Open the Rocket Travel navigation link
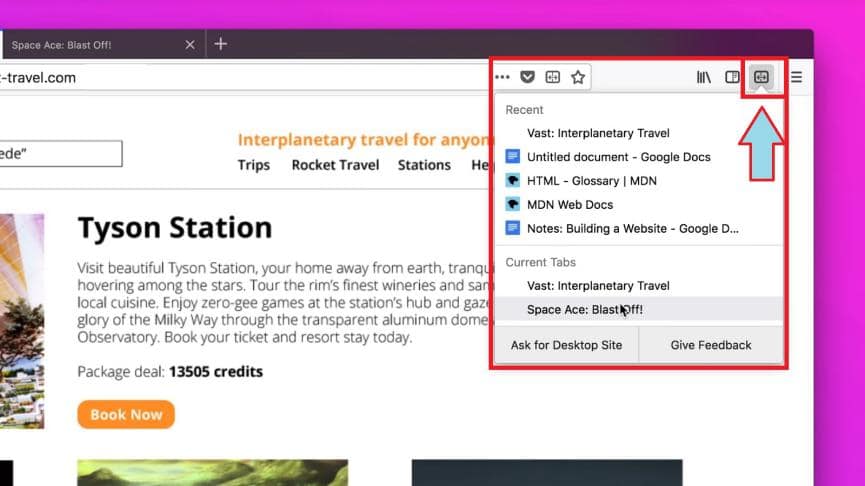Screen dimensions: 865x486 [335, 165]
